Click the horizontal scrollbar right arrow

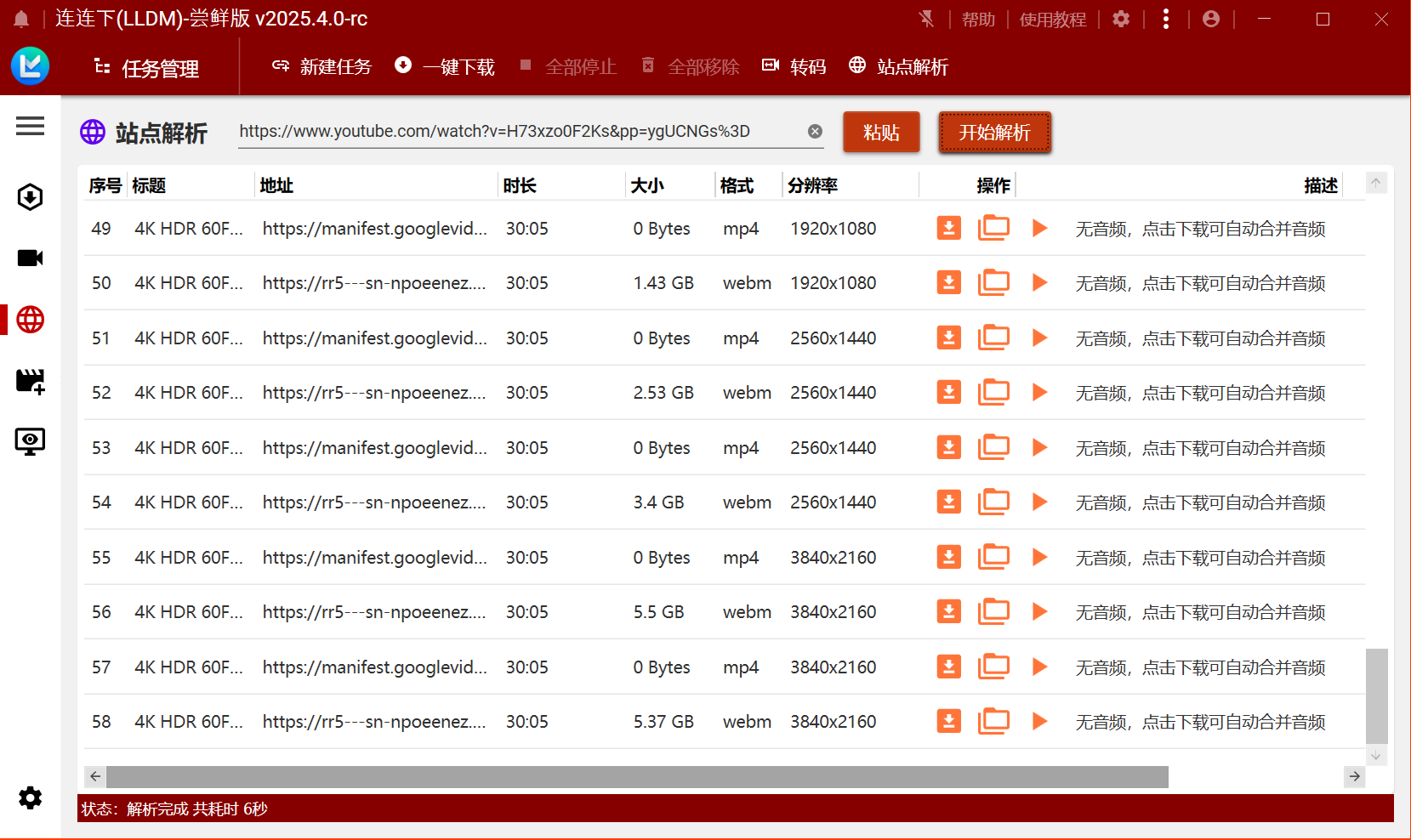1354,776
